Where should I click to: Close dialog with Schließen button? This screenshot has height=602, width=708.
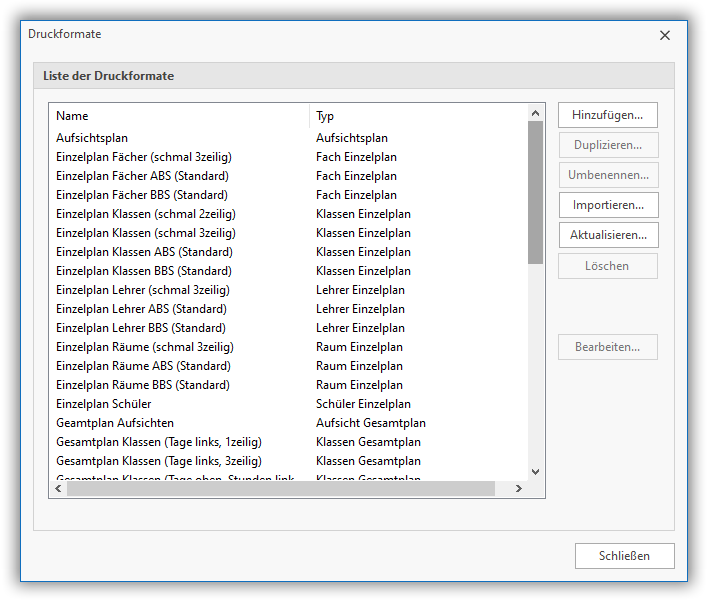pyautogui.click(x=624, y=556)
